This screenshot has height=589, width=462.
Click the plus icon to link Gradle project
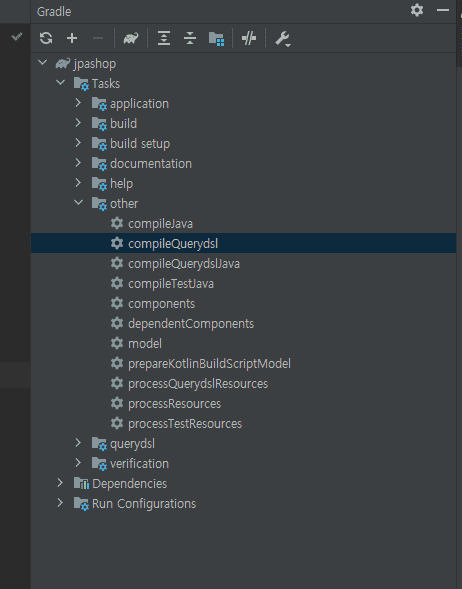click(x=72, y=38)
